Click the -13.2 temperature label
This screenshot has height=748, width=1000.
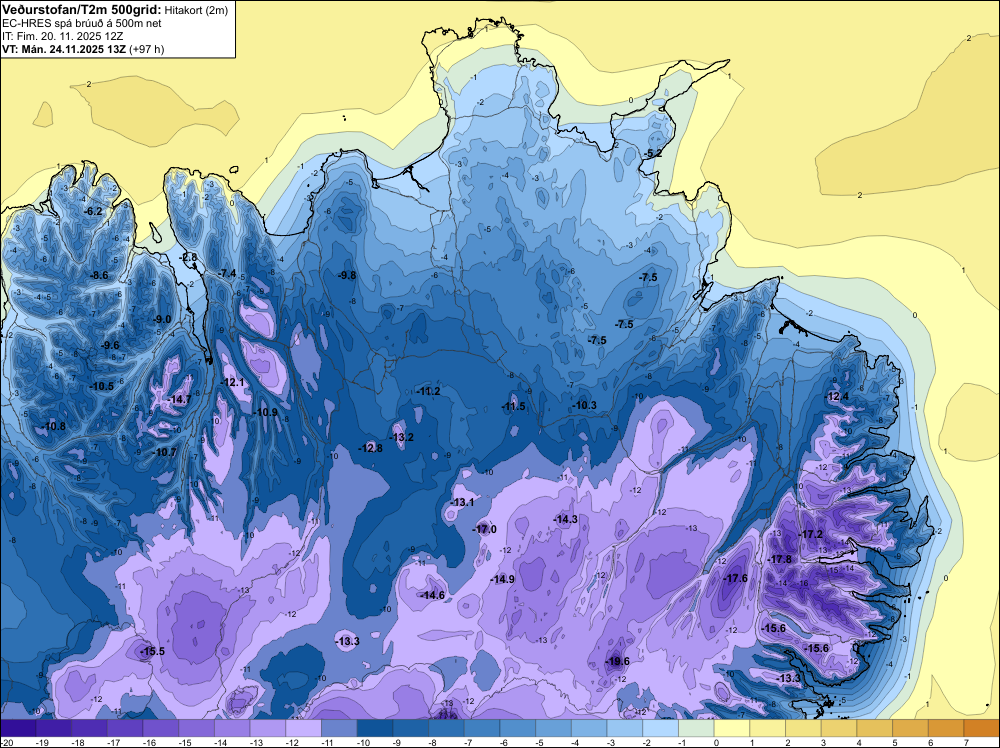402,437
